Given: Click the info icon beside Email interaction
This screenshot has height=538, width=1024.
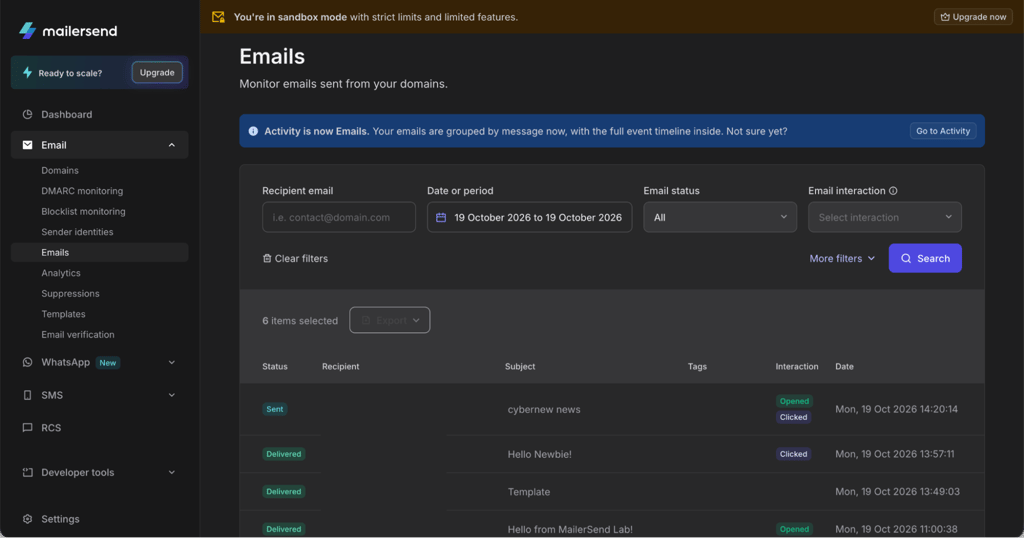Looking at the screenshot, I should point(893,191).
